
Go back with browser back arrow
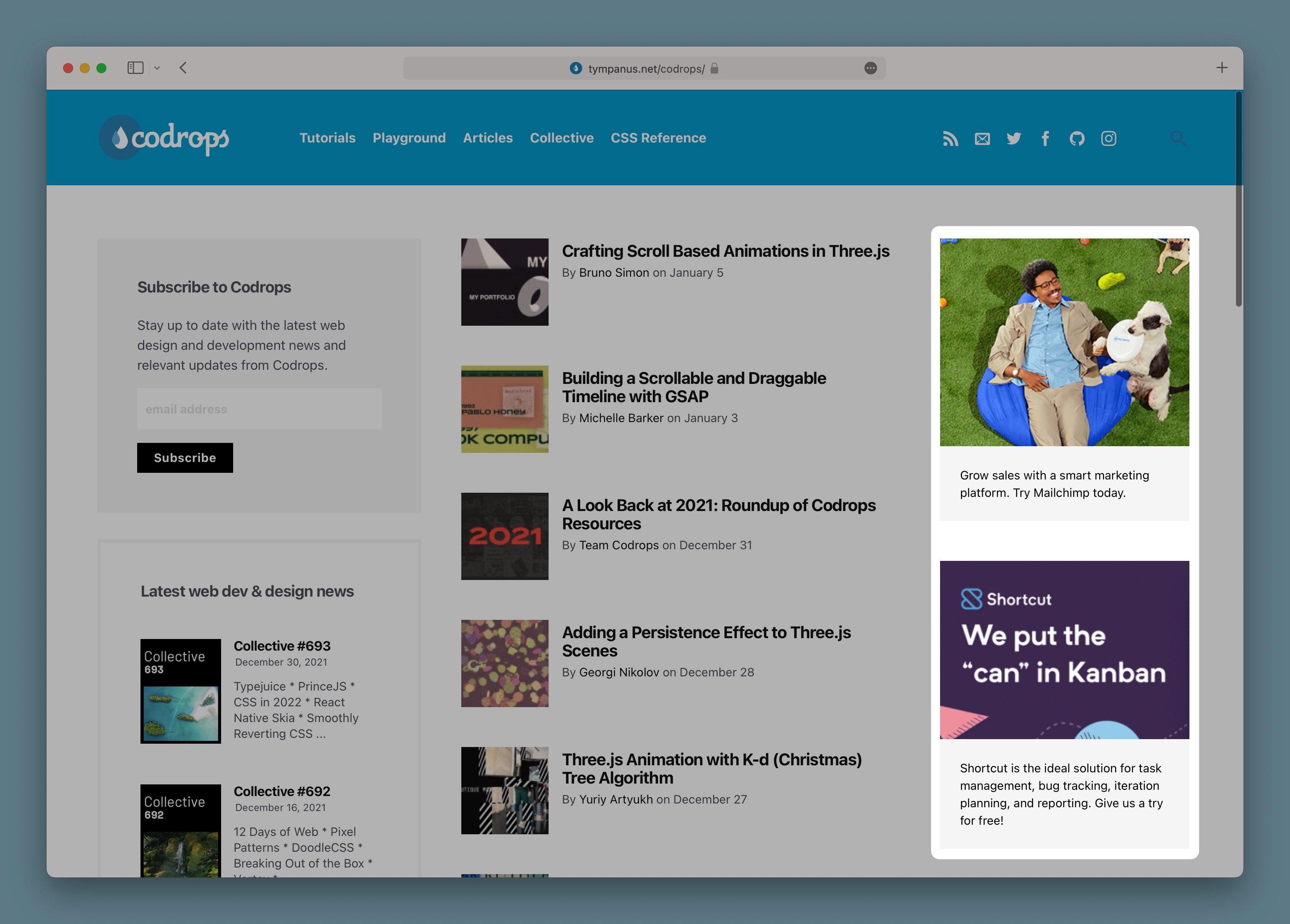pyautogui.click(x=183, y=68)
